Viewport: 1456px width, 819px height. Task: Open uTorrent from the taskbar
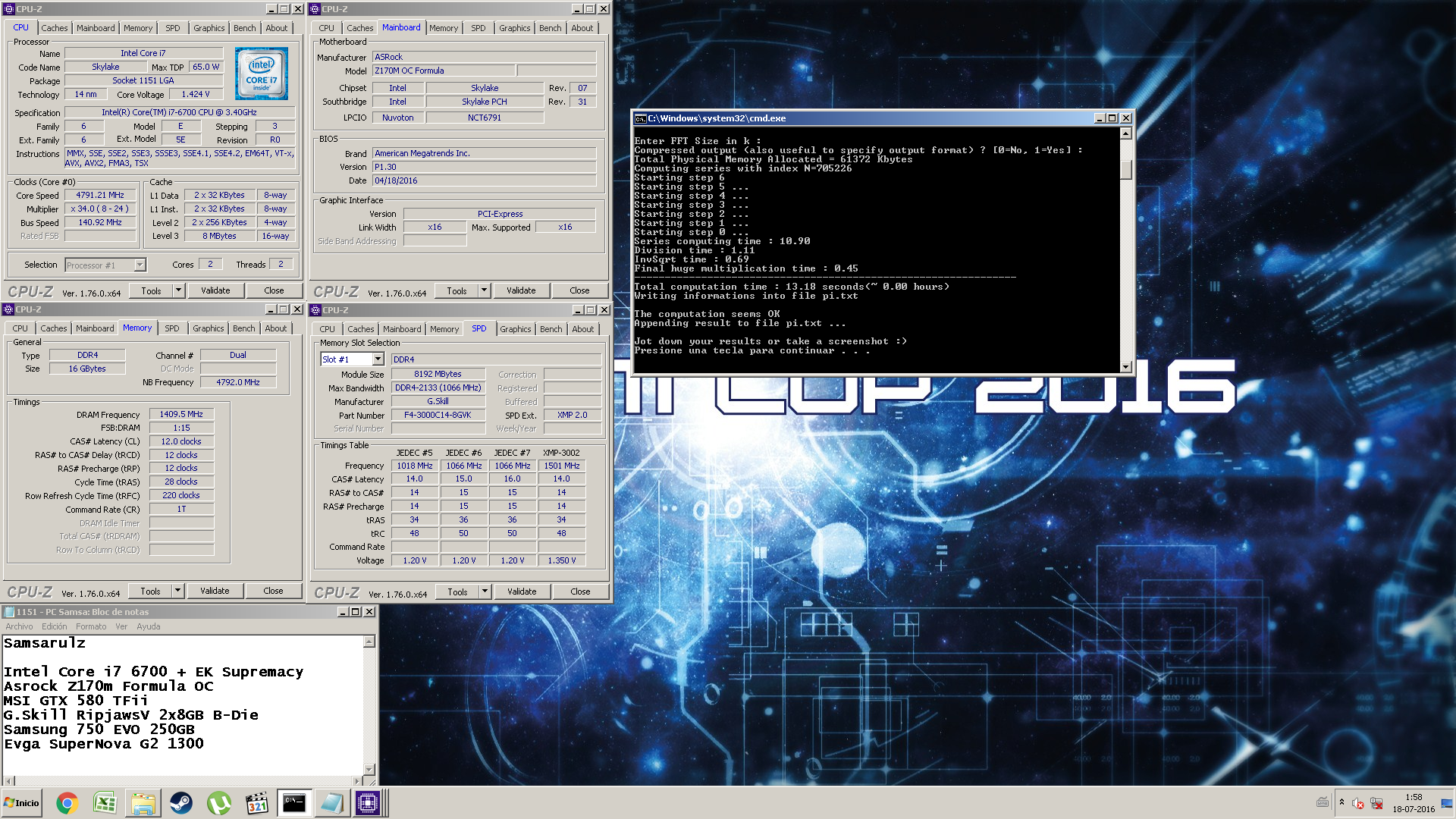coord(218,803)
